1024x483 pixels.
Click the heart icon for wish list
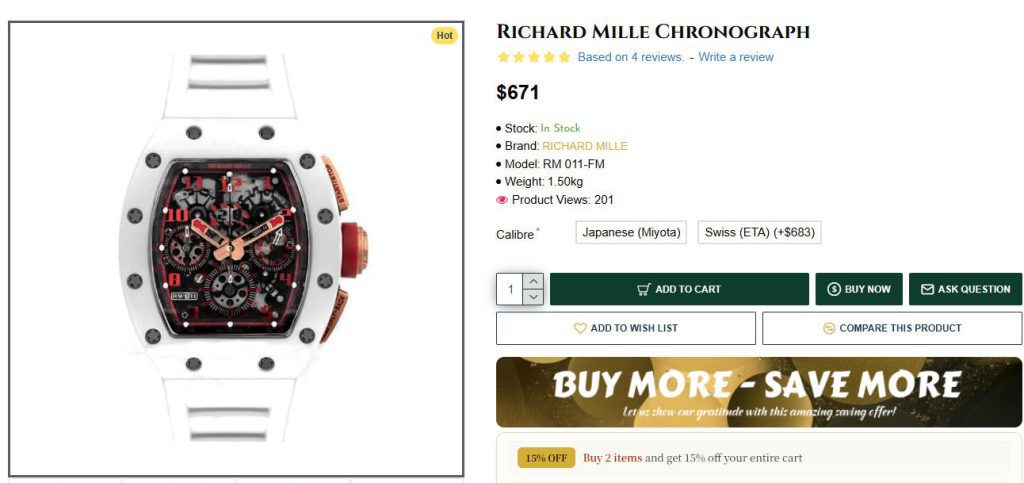(x=580, y=328)
